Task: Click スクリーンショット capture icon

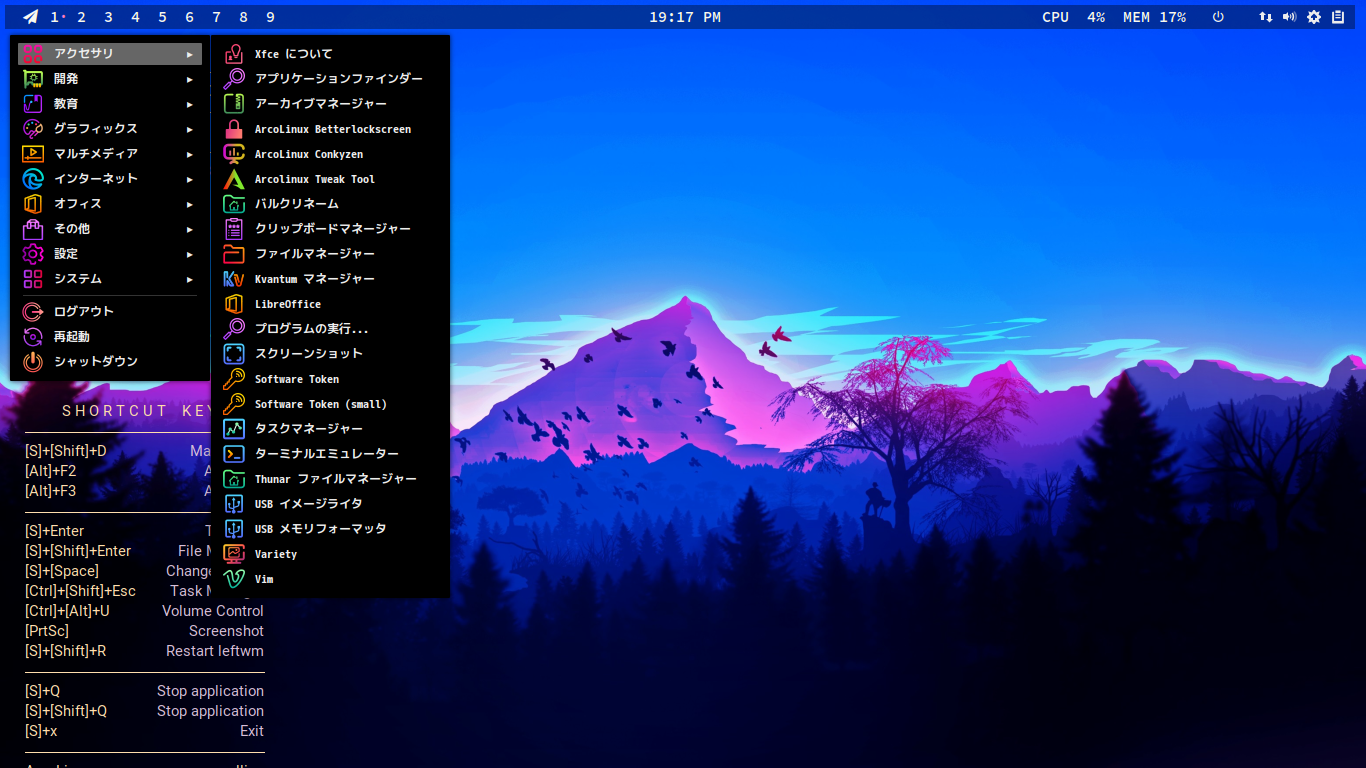Action: (234, 354)
